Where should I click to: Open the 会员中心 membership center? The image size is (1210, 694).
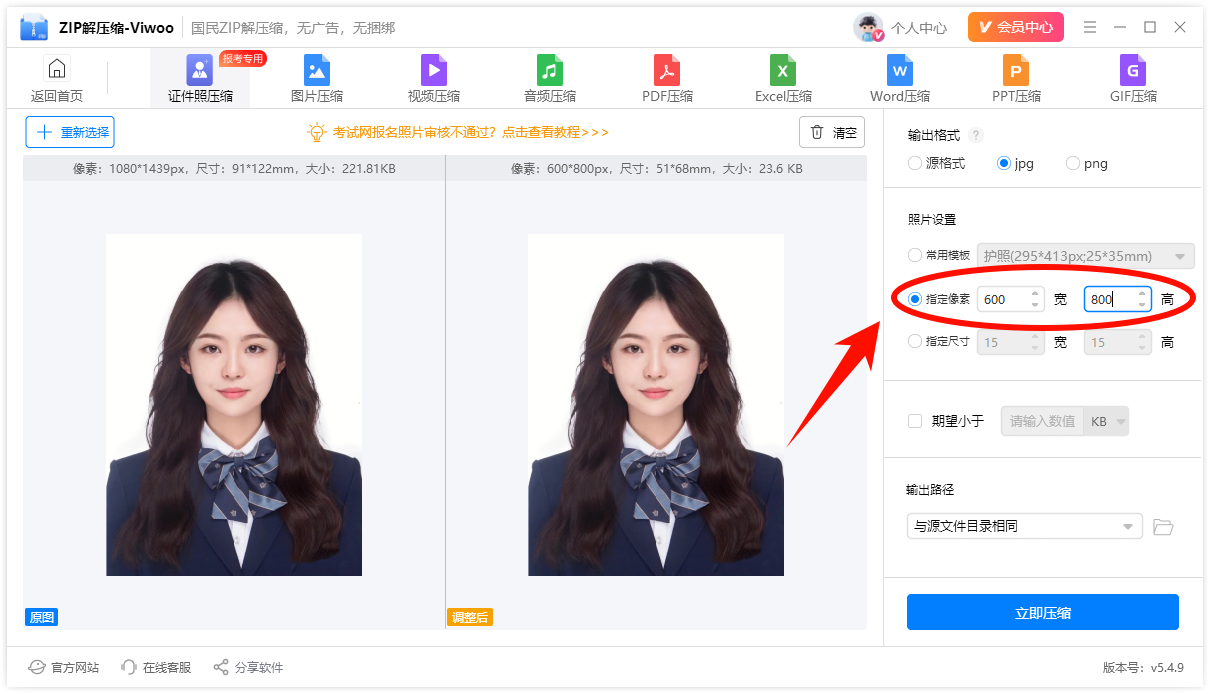point(1016,27)
